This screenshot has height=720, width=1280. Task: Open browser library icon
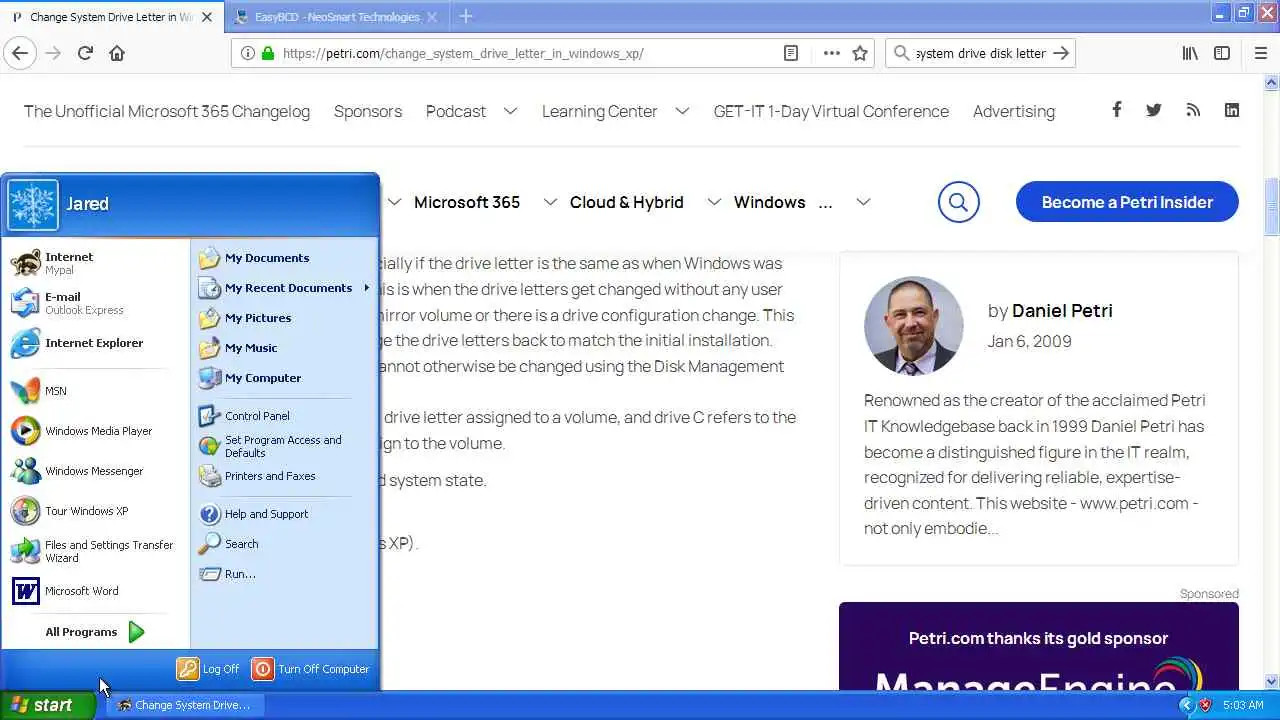(1190, 53)
